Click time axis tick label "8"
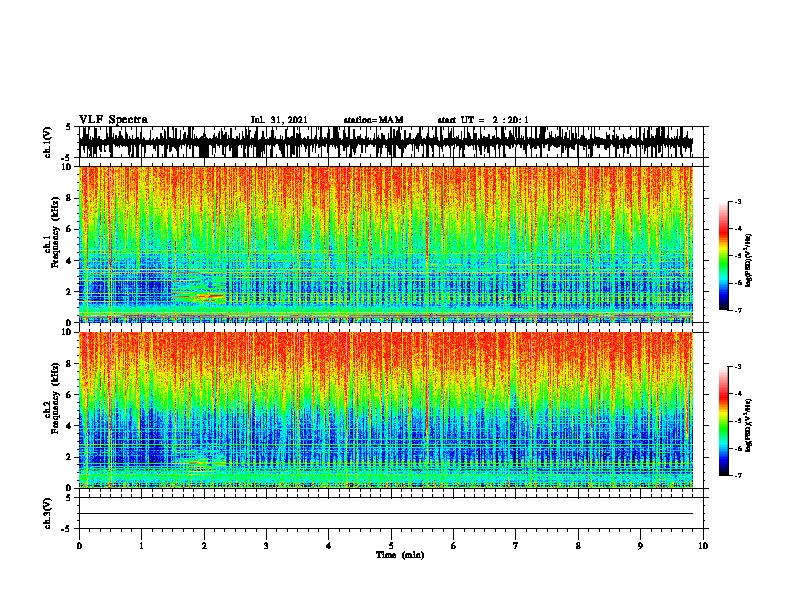Screen dimensions: 792x612 pyautogui.click(x=578, y=546)
